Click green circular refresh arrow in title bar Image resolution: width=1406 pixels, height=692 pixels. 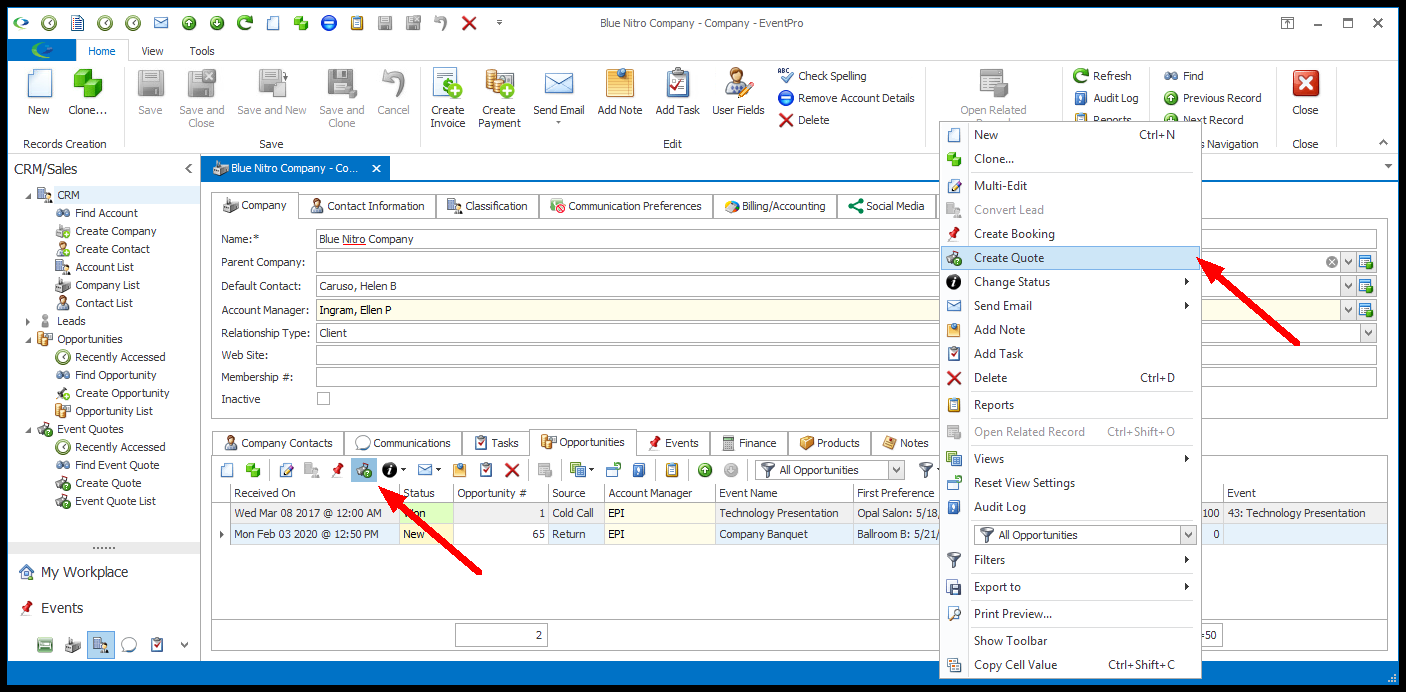coord(244,23)
